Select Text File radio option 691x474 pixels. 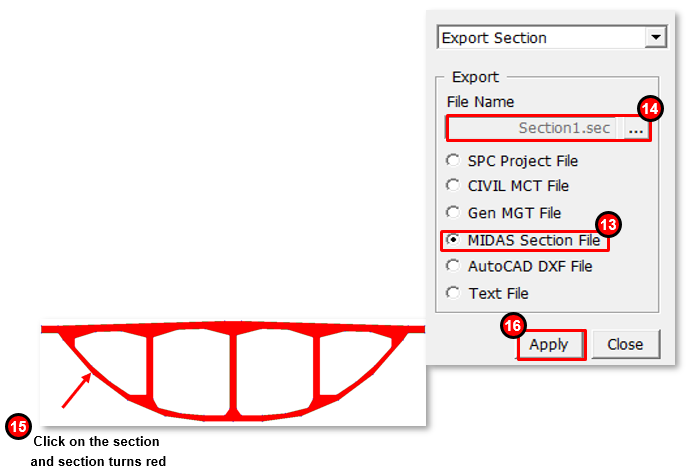(454, 293)
